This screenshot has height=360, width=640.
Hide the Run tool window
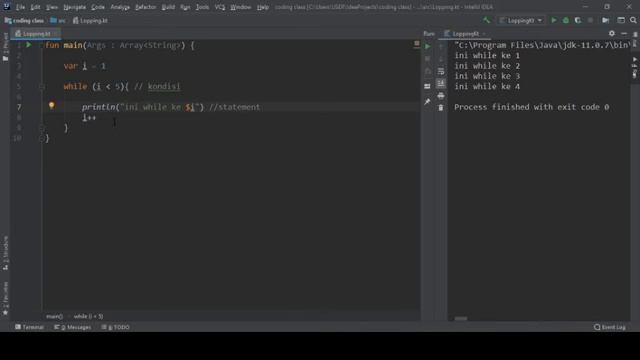624,33
